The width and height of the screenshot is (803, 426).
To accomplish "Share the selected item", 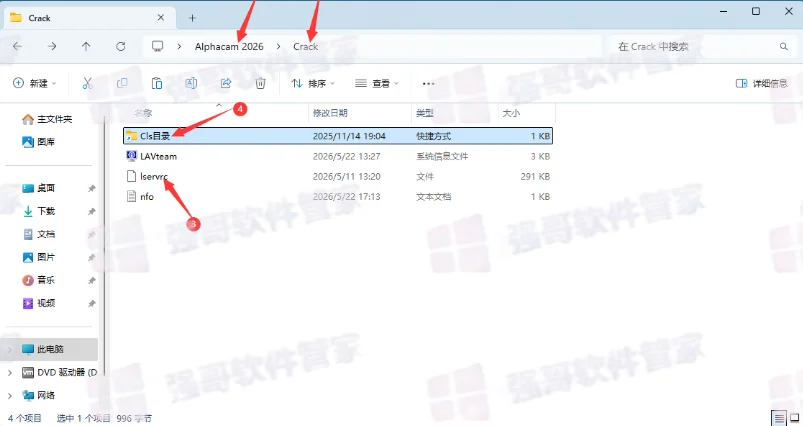I will coord(226,83).
